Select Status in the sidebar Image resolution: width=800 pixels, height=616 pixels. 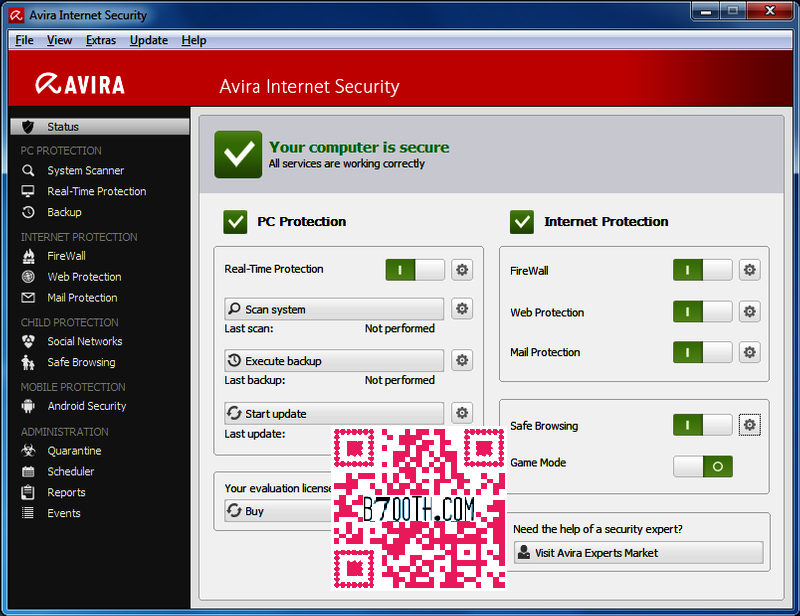[99, 127]
